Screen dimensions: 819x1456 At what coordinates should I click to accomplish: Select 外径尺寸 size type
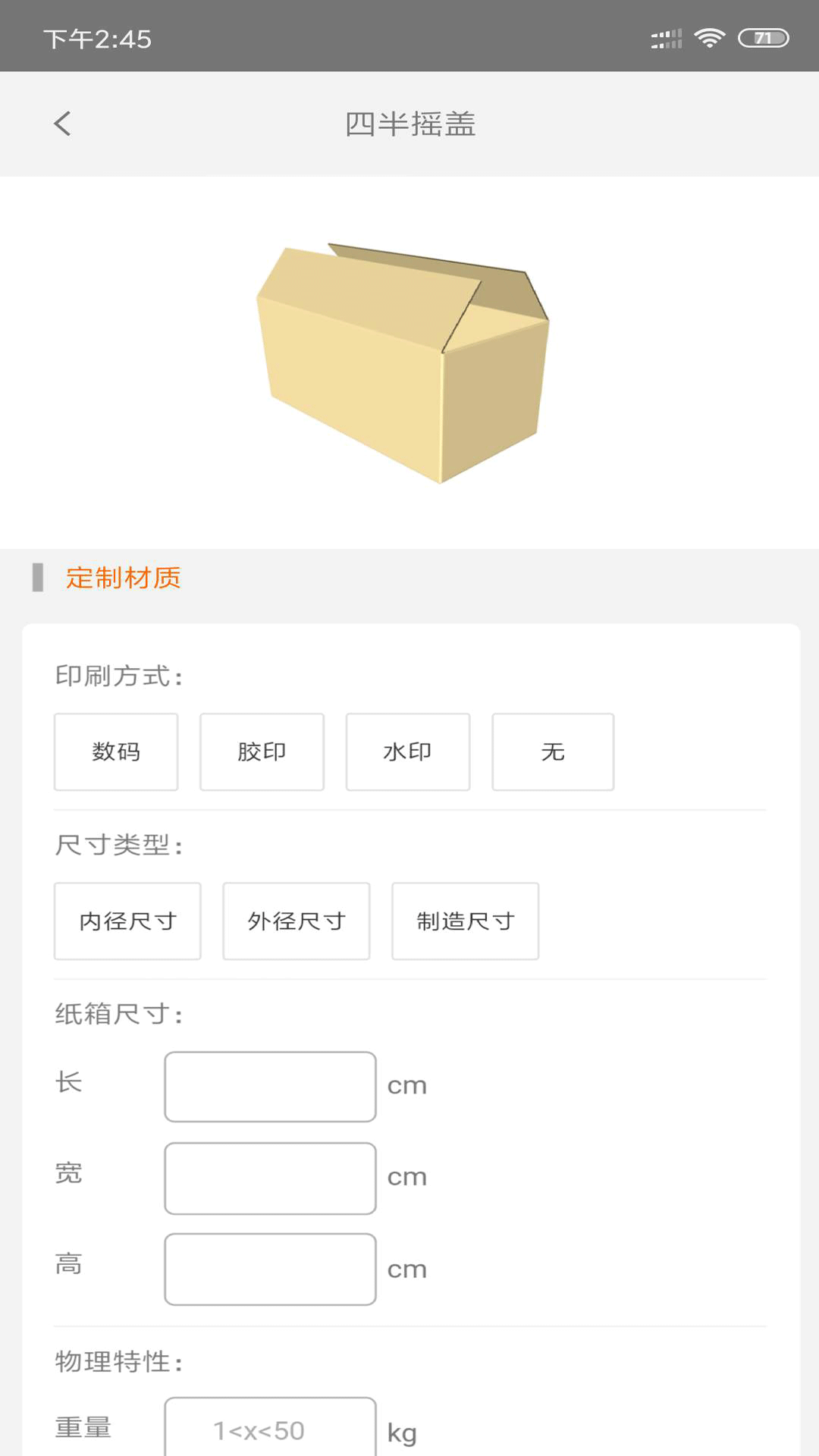[296, 921]
